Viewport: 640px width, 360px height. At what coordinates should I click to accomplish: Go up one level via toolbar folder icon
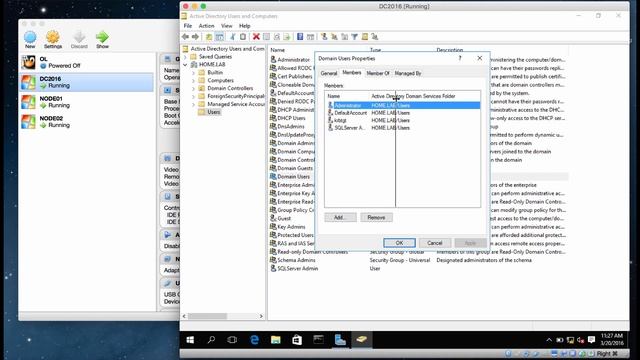[x=209, y=37]
